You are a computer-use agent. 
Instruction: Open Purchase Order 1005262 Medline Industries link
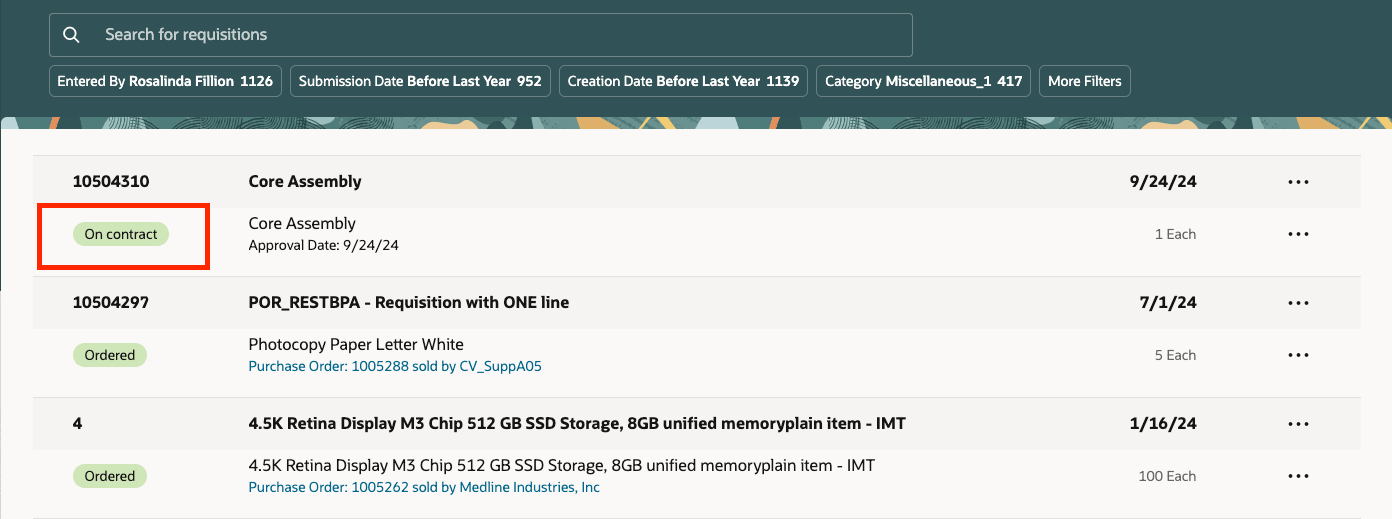(x=424, y=488)
